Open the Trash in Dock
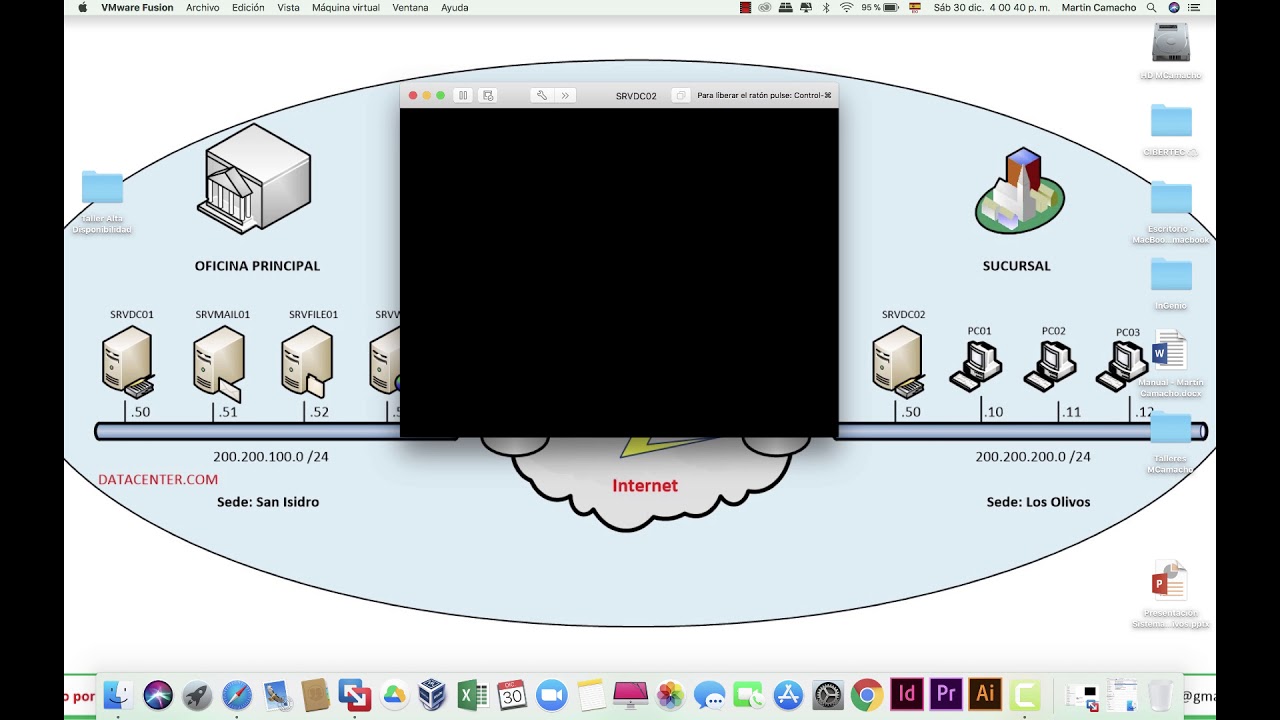1280x720 pixels. (x=1160, y=694)
